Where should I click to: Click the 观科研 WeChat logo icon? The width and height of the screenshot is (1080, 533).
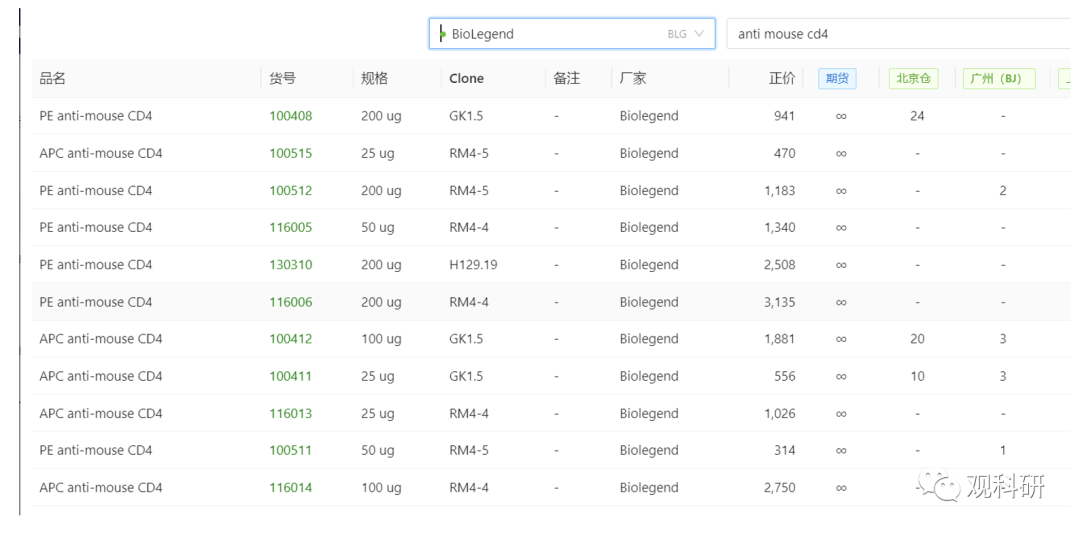[x=943, y=486]
